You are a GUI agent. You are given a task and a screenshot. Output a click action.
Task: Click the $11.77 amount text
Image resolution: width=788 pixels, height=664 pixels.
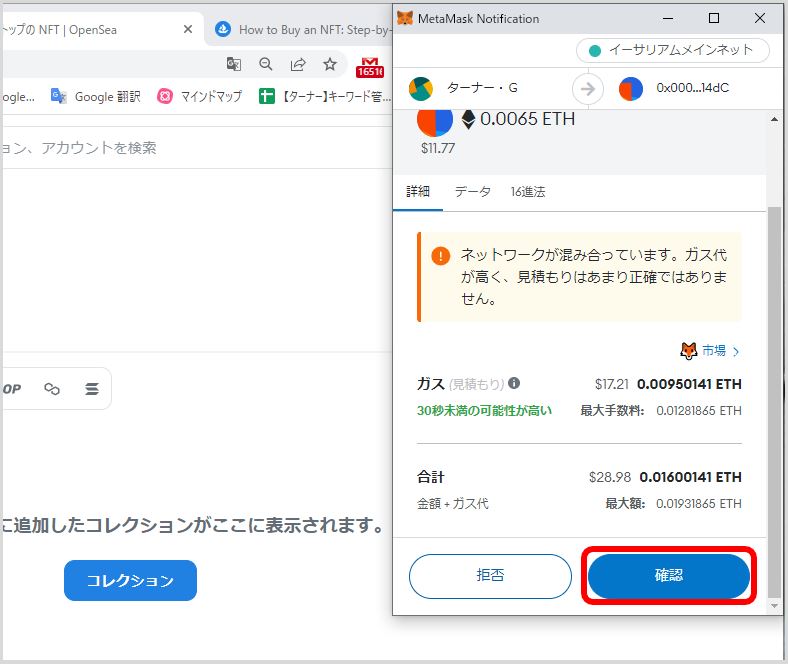pos(438,148)
